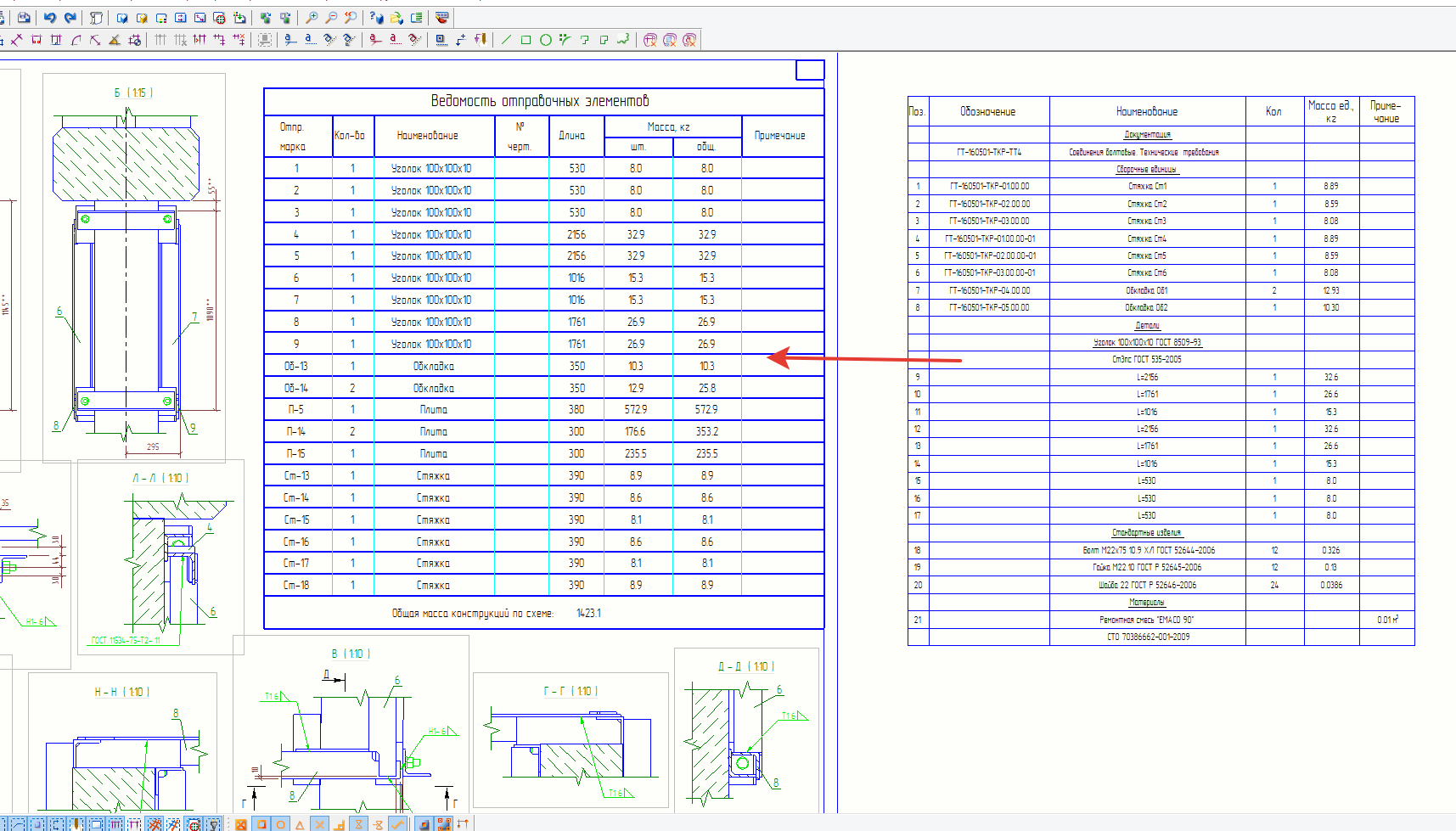Toggle the orange checkmark snap button
Viewport: 1456px width, 831px height.
[x=397, y=824]
